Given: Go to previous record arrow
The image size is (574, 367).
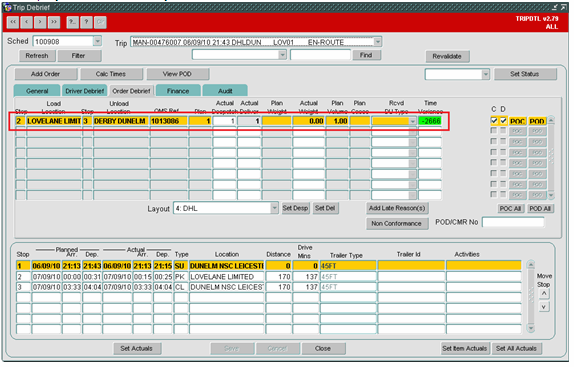Looking at the screenshot, I should 27,22.
